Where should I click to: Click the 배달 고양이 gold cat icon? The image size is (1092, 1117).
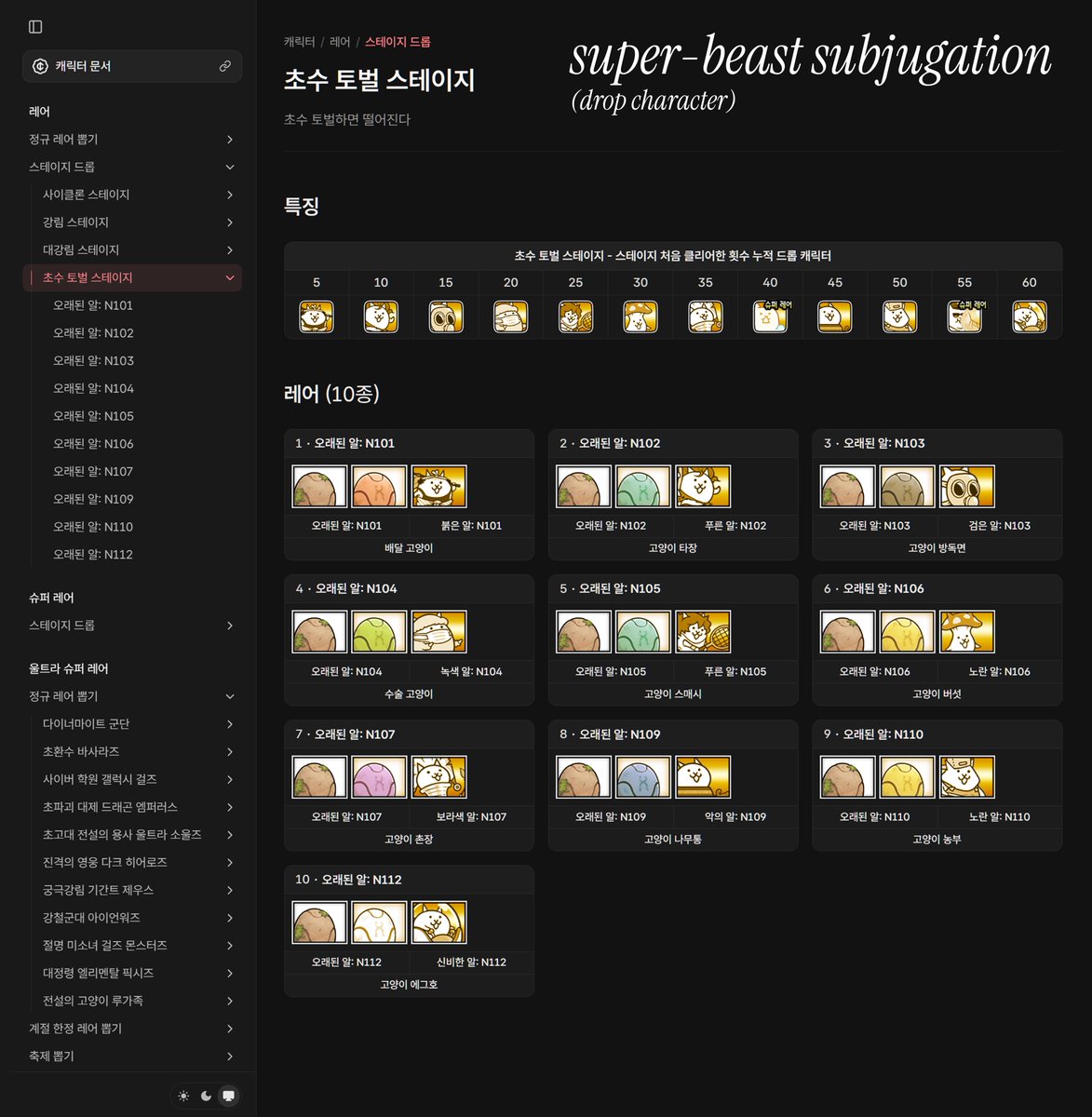point(438,486)
